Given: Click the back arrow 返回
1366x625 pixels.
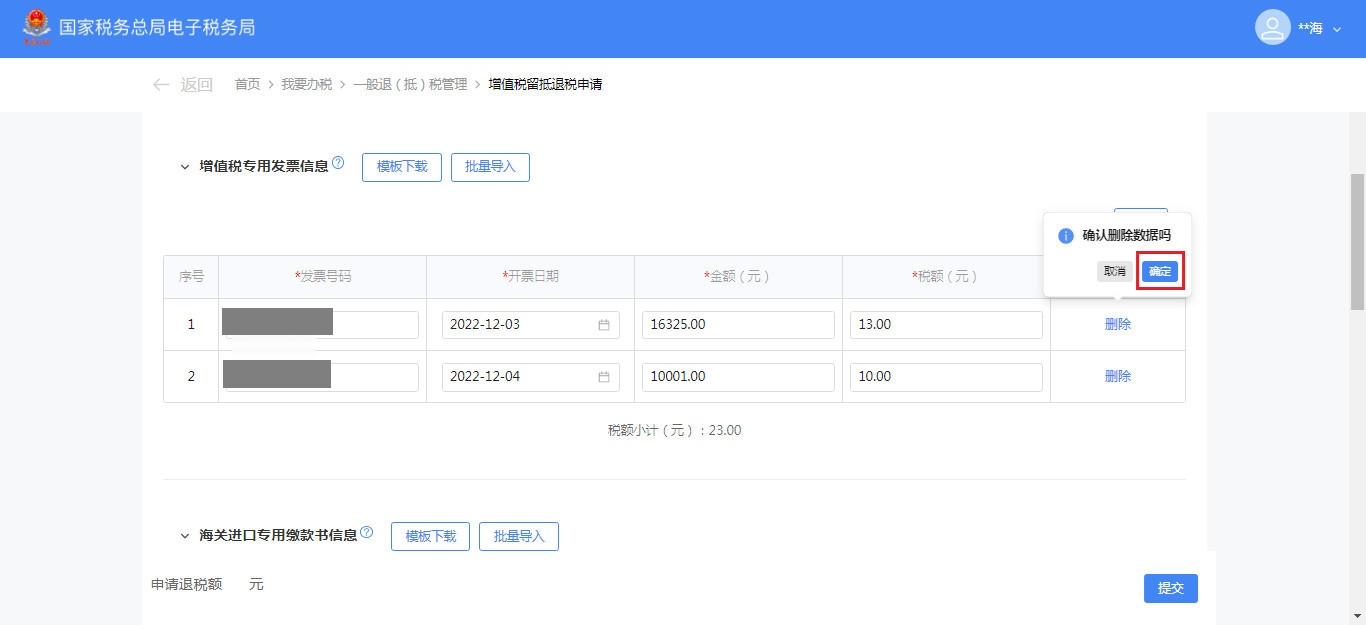Looking at the screenshot, I should coord(182,85).
